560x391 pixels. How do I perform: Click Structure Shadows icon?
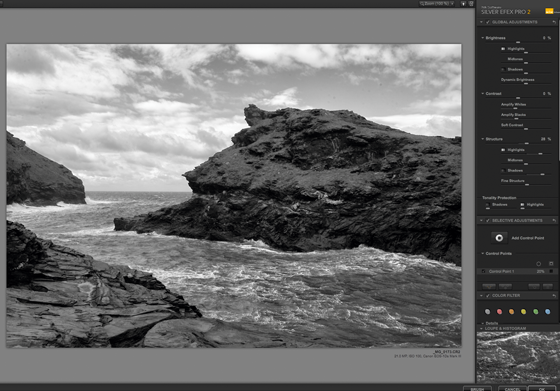[503, 170]
